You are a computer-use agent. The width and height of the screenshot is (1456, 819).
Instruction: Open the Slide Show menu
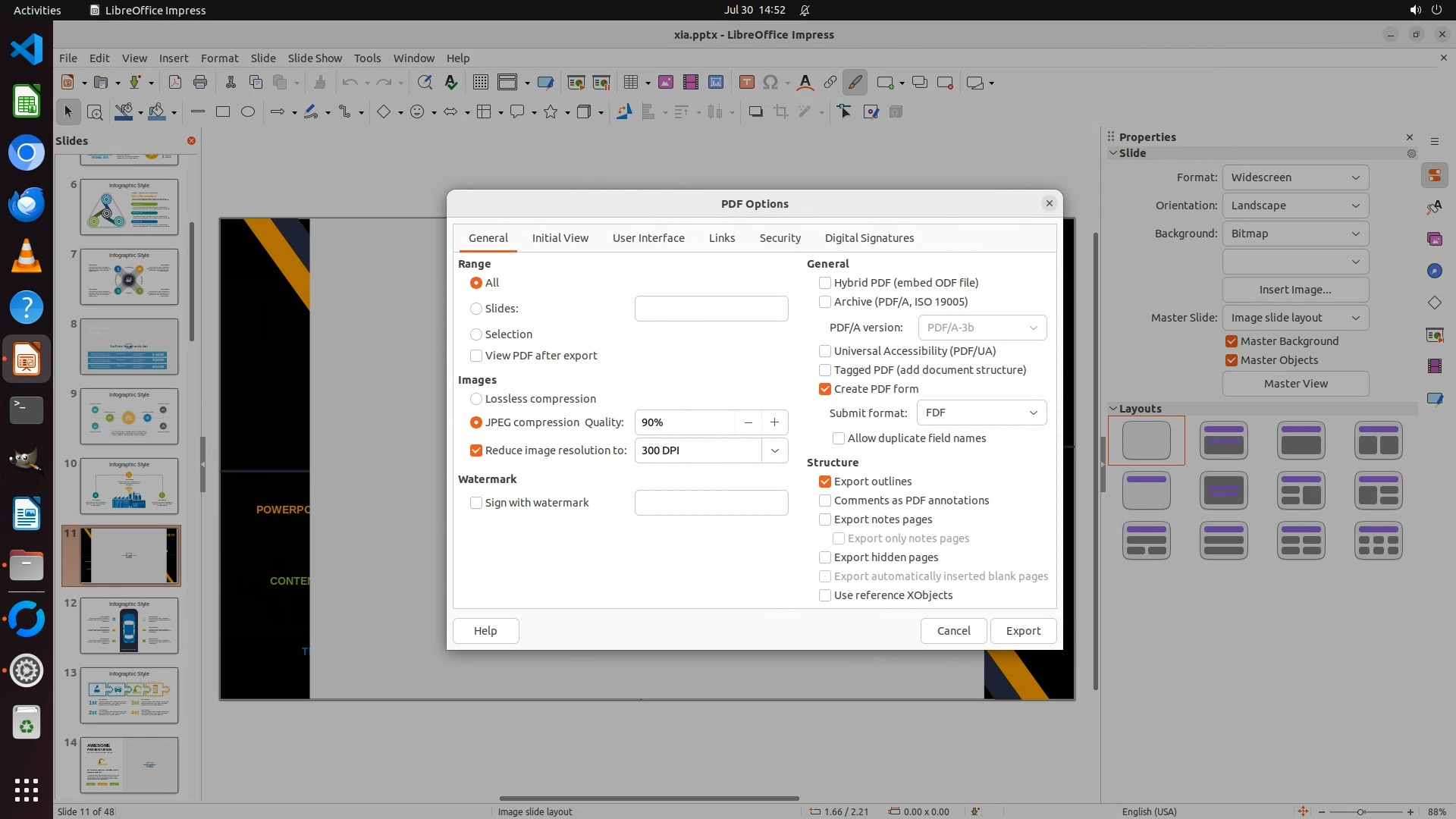315,58
